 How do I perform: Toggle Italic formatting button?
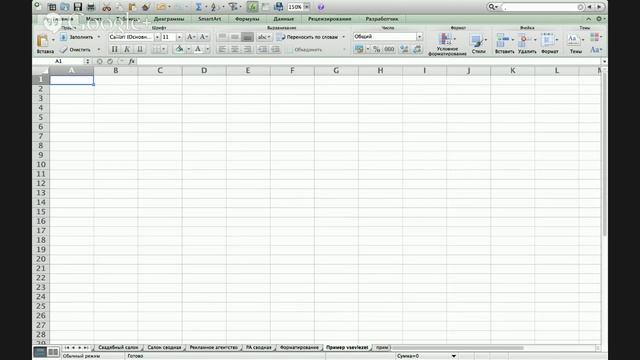(127, 49)
